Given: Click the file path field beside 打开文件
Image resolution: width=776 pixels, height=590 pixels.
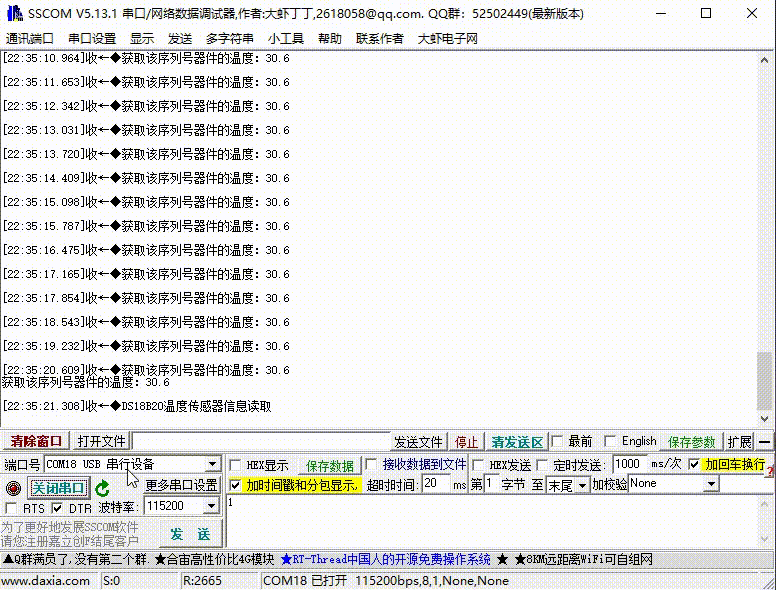Looking at the screenshot, I should click(x=261, y=441).
